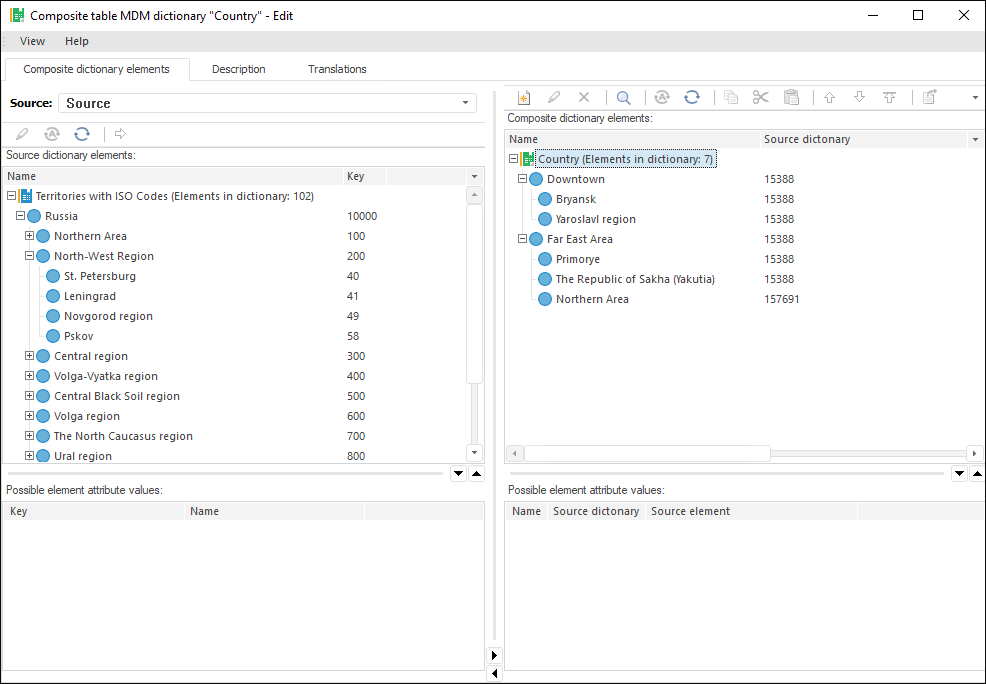Click the scissors cut icon
The width and height of the screenshot is (986, 684).
point(760,97)
